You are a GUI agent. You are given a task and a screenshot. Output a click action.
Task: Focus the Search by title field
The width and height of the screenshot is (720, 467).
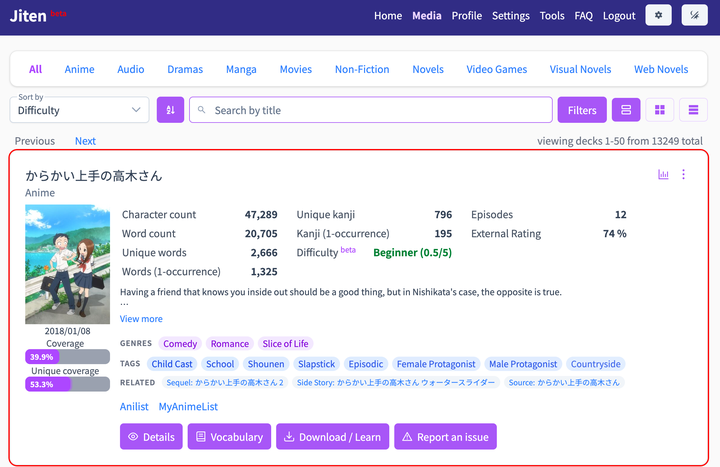point(371,110)
